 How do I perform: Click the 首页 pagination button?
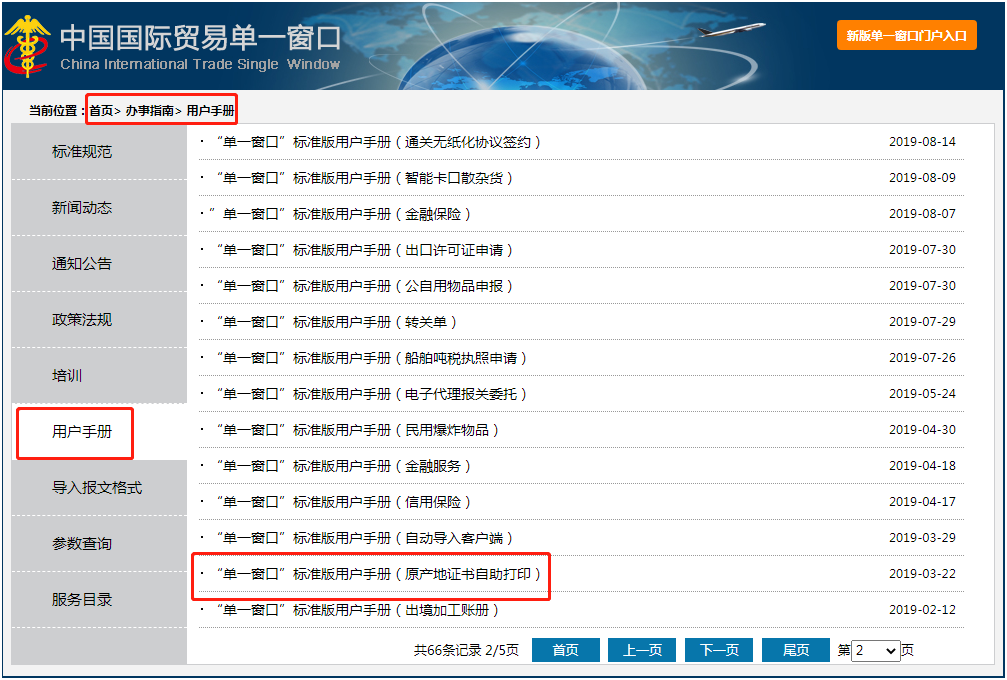point(566,650)
